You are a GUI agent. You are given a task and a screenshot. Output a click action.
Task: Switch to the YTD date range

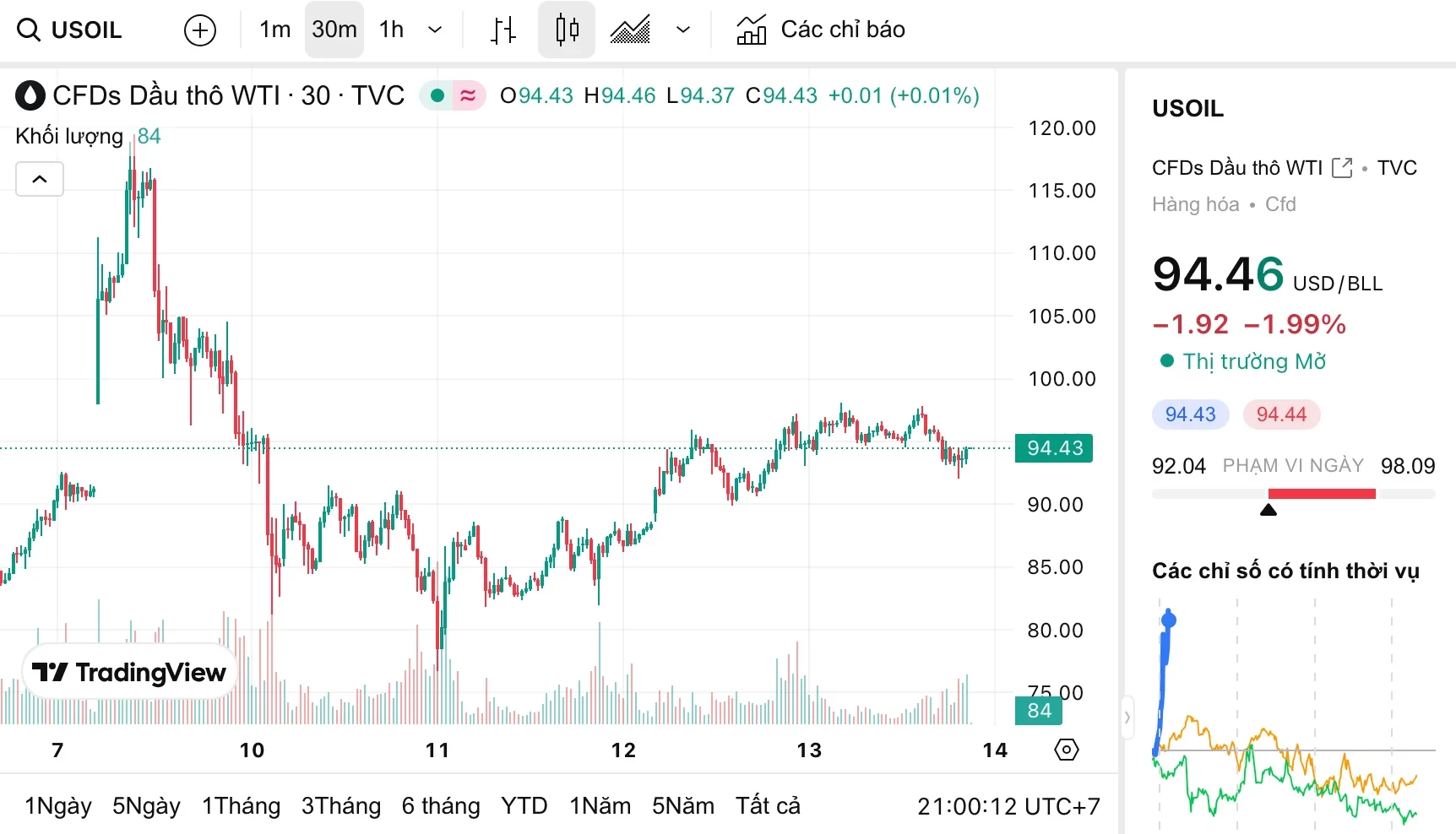(x=524, y=806)
